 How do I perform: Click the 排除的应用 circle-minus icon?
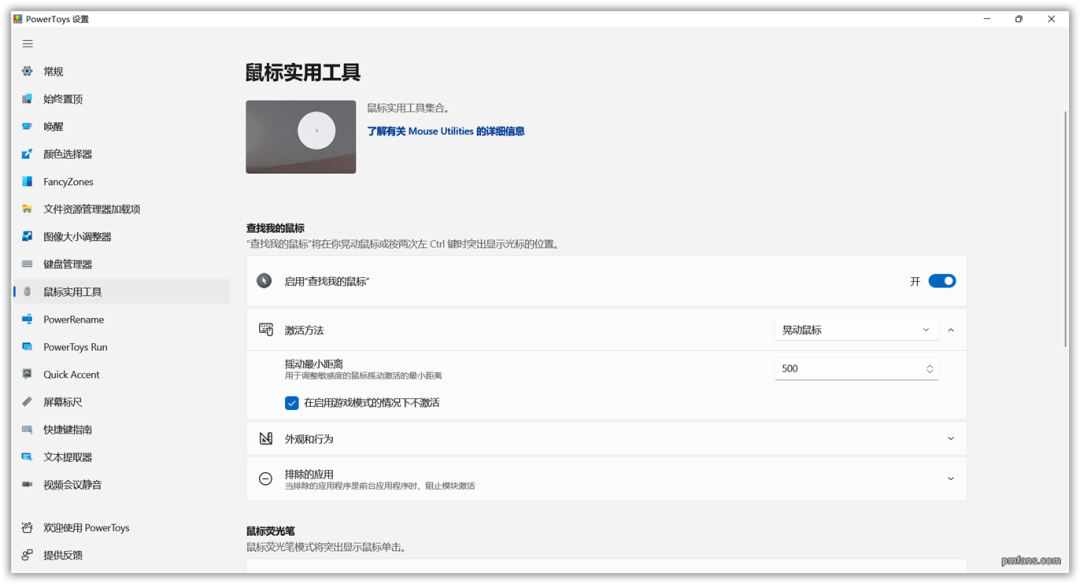pyautogui.click(x=266, y=479)
